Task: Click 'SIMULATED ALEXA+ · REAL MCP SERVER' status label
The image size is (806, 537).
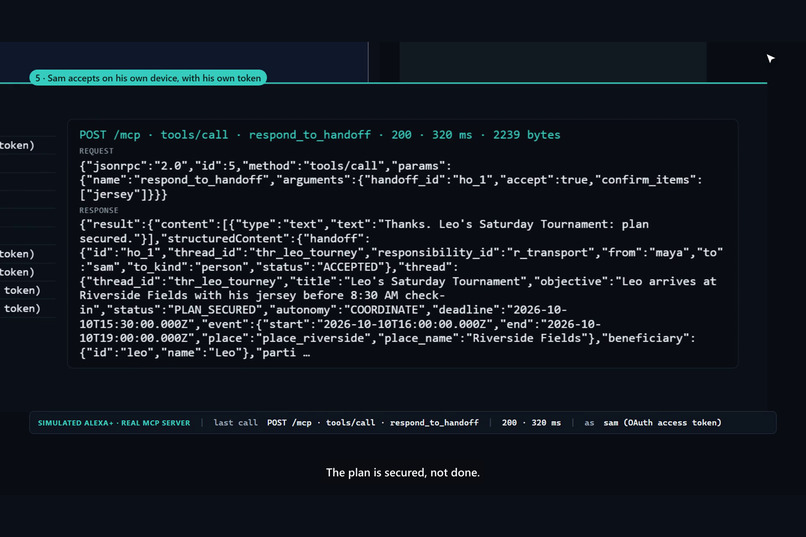Action: [114, 423]
